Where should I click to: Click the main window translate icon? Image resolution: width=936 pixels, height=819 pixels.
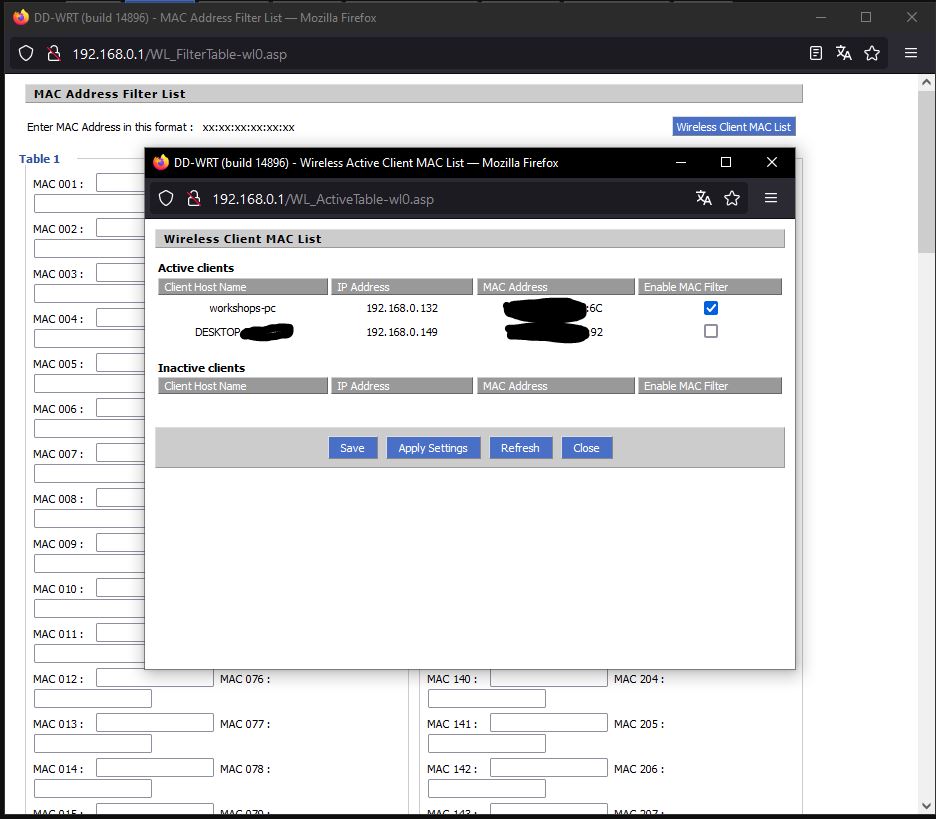pos(844,53)
